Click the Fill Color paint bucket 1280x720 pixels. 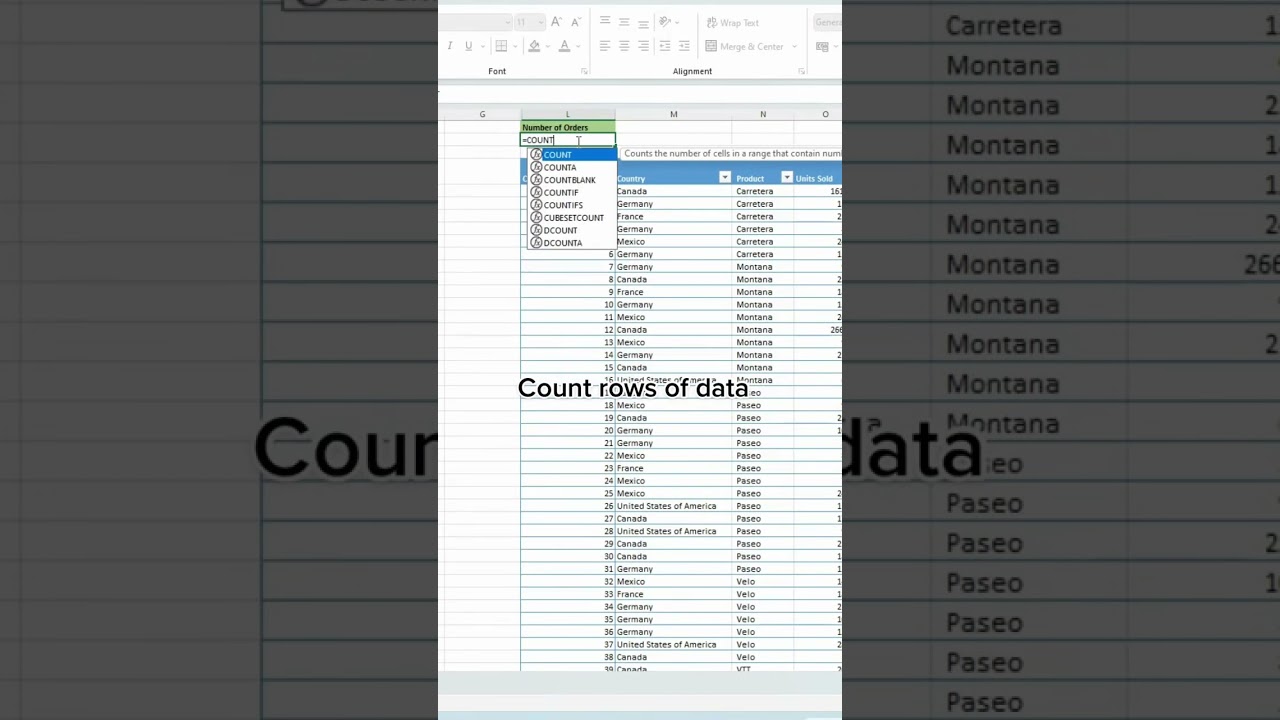(x=534, y=46)
